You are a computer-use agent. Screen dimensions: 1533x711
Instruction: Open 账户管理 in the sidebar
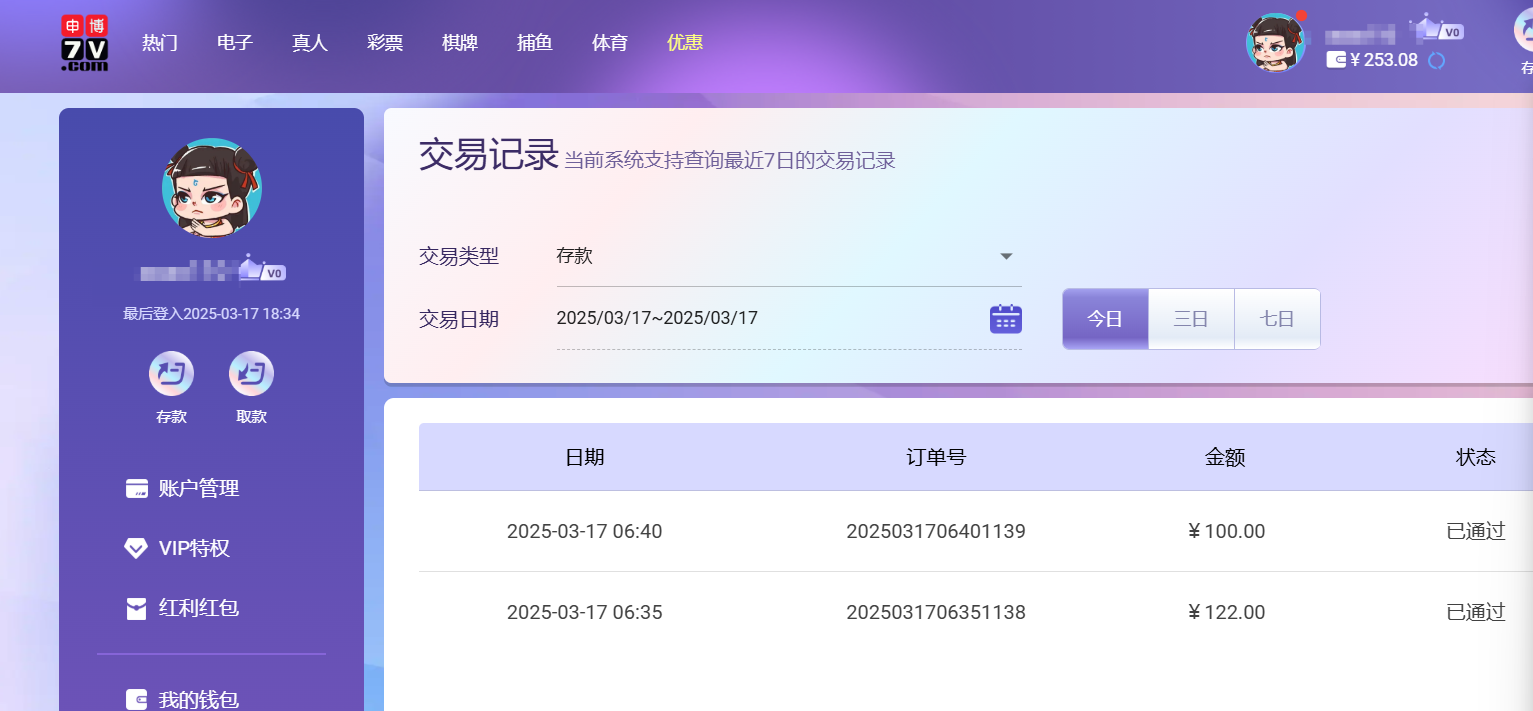pyautogui.click(x=198, y=489)
